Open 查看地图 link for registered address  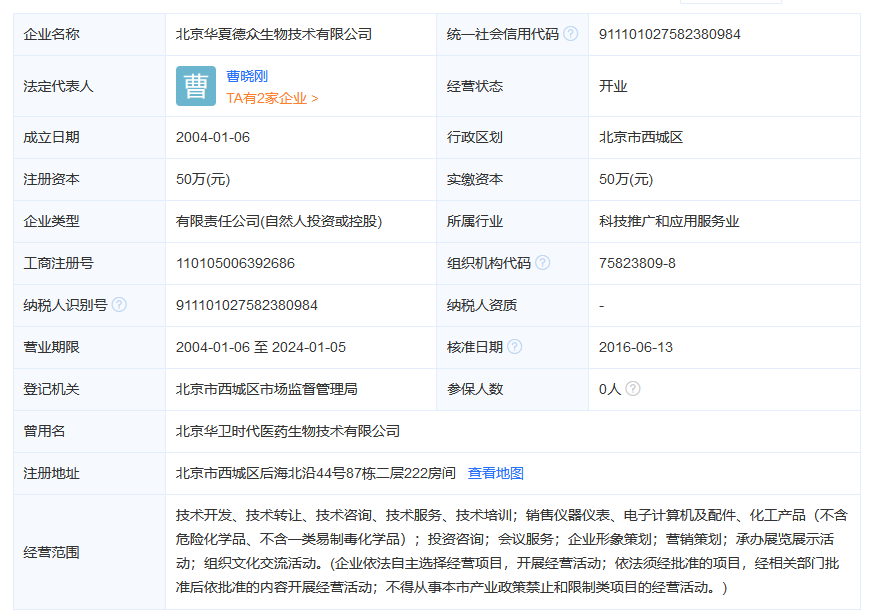click(x=496, y=473)
